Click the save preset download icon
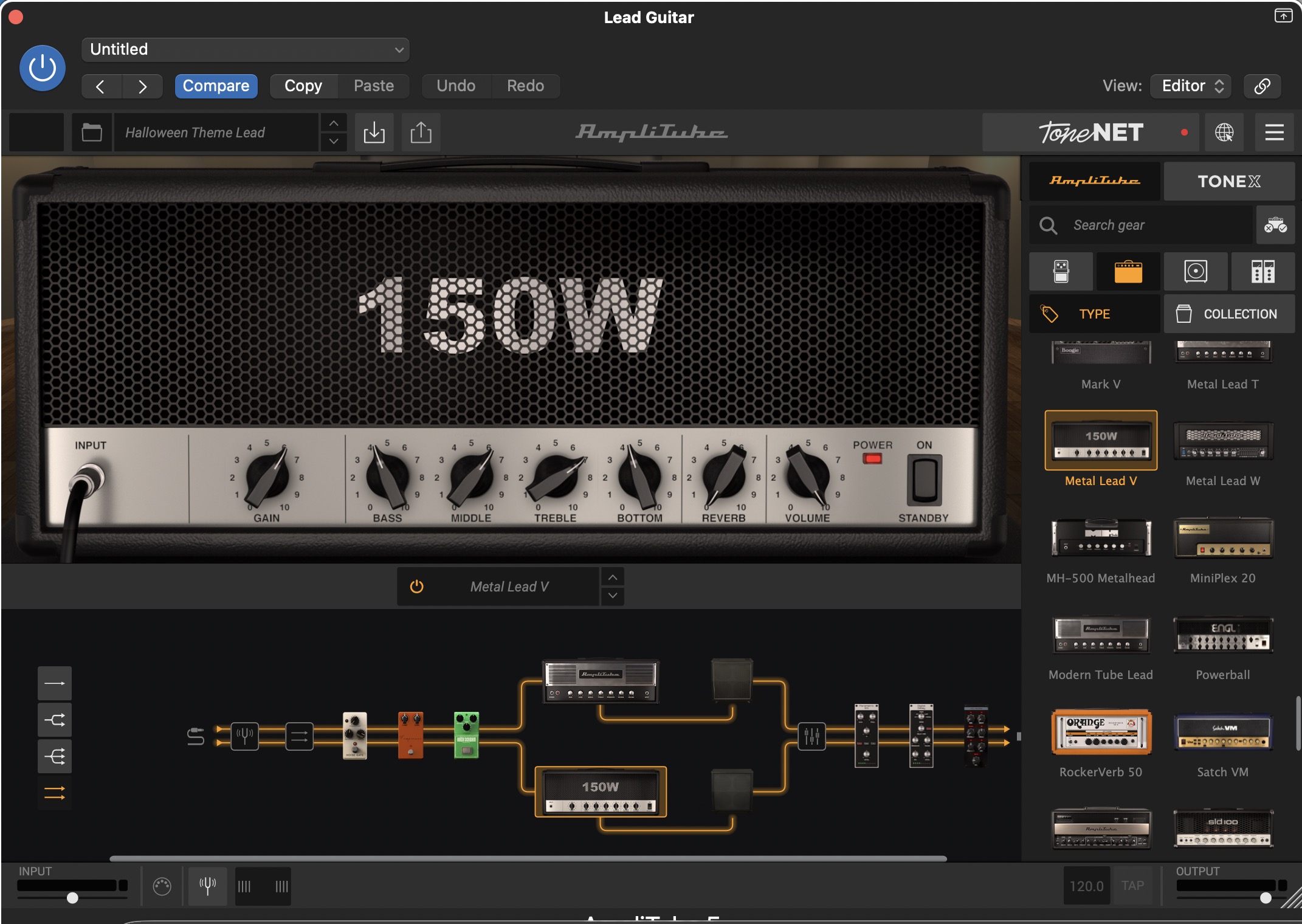1302x924 pixels. (374, 132)
